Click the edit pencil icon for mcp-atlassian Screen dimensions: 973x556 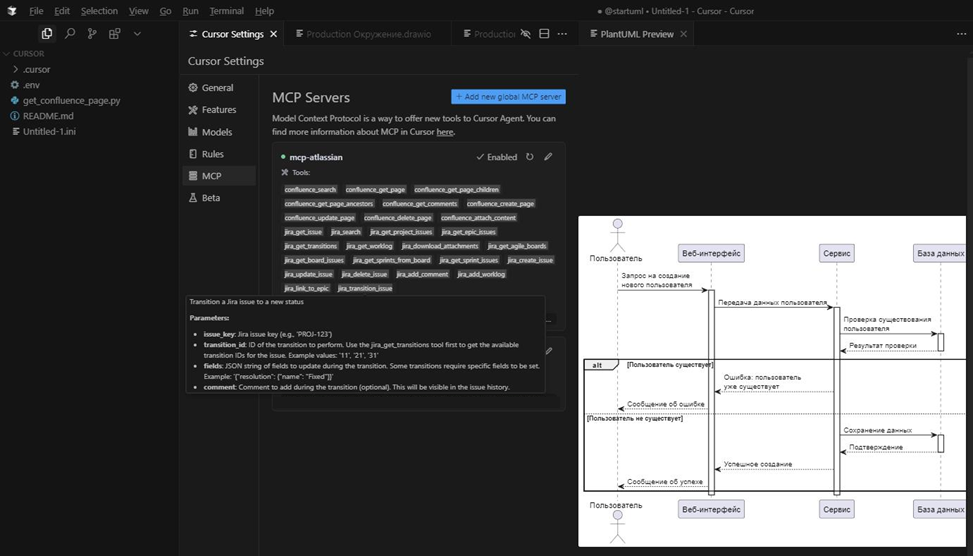pos(548,157)
